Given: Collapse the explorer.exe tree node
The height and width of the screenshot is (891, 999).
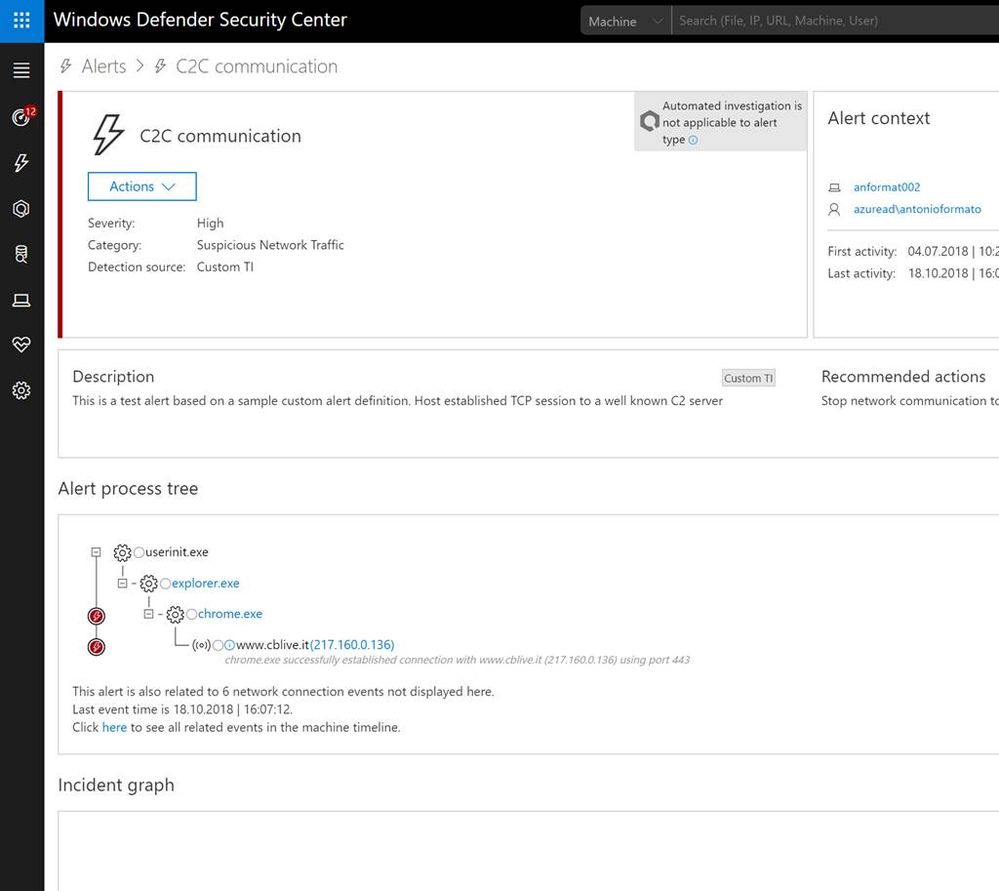Looking at the screenshot, I should (x=122, y=583).
